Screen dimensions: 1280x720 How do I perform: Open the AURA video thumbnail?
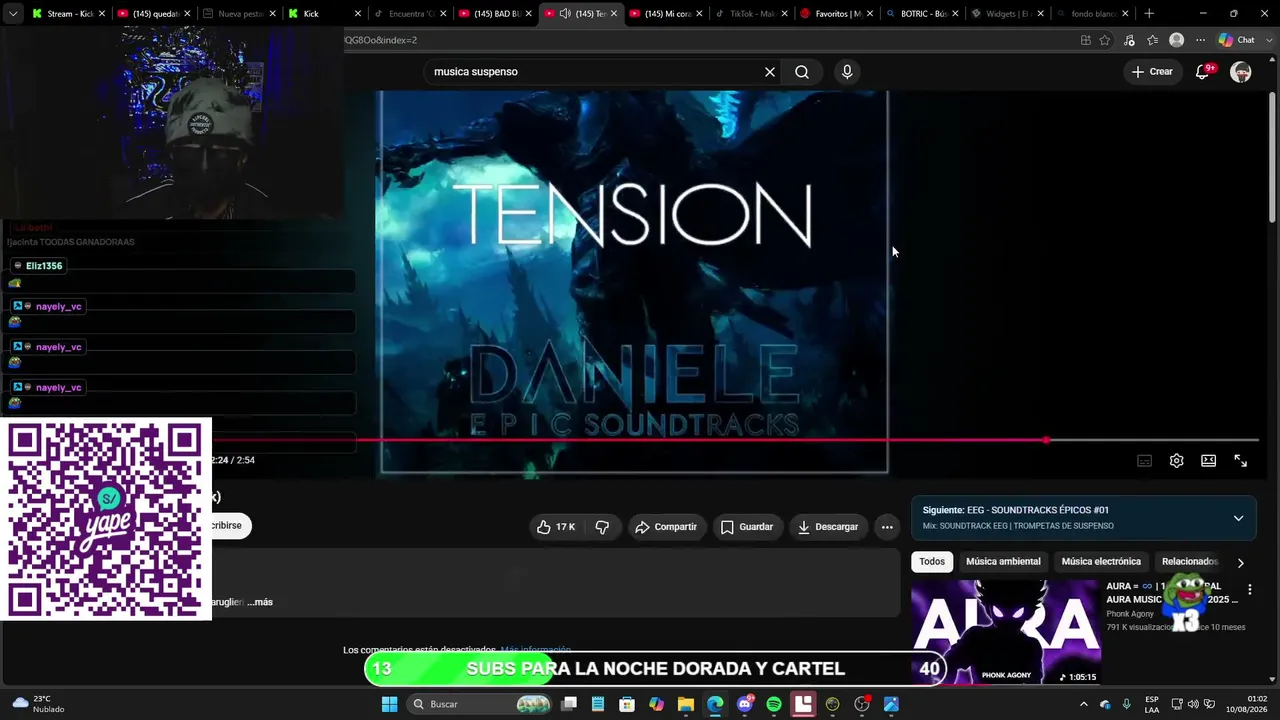tap(1006, 632)
